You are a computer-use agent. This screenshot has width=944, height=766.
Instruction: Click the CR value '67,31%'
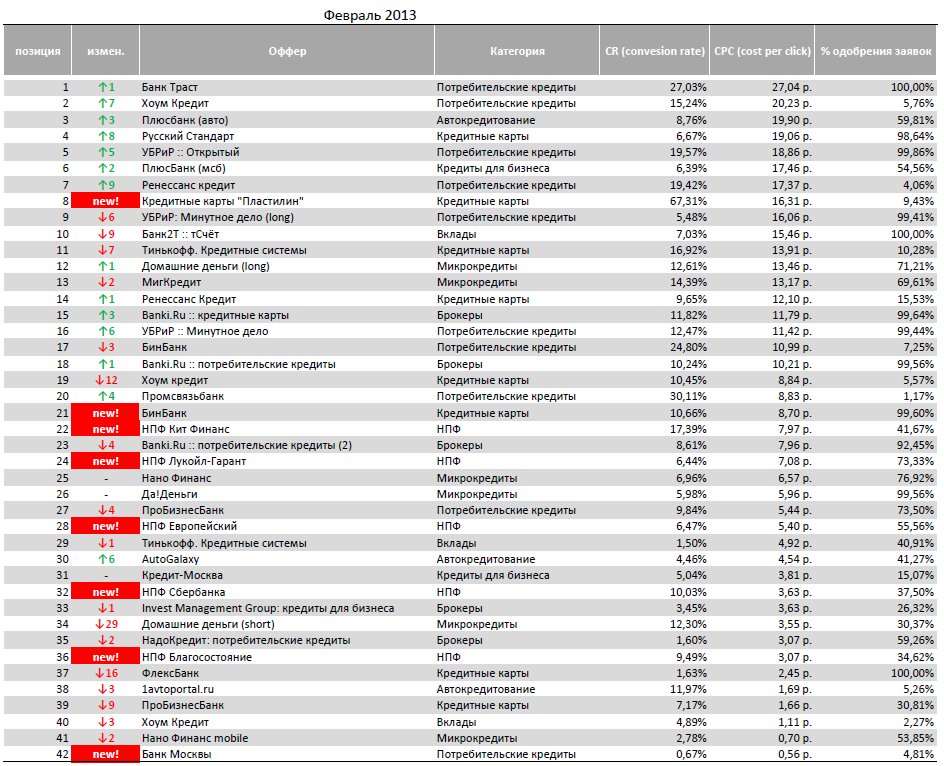point(688,201)
